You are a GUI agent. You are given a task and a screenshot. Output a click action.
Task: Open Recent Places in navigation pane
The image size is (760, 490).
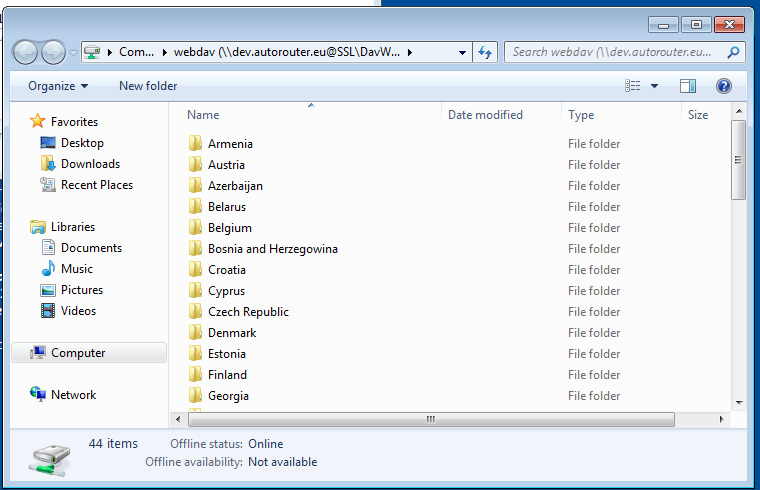pyautogui.click(x=87, y=185)
